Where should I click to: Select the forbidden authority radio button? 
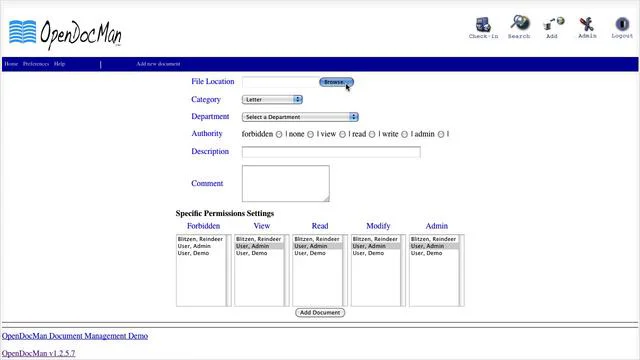[x=279, y=134]
